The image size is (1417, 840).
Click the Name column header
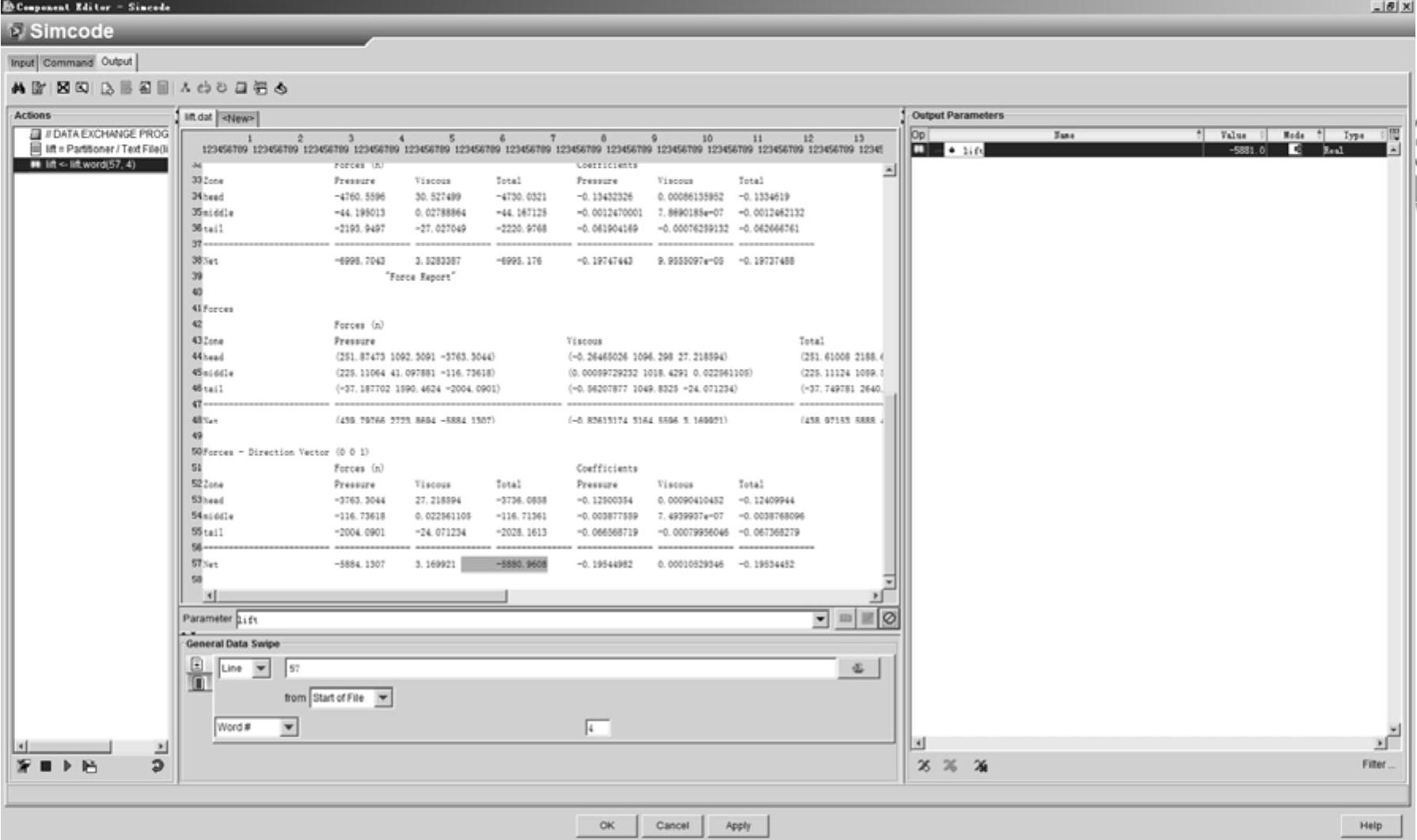[x=1064, y=135]
